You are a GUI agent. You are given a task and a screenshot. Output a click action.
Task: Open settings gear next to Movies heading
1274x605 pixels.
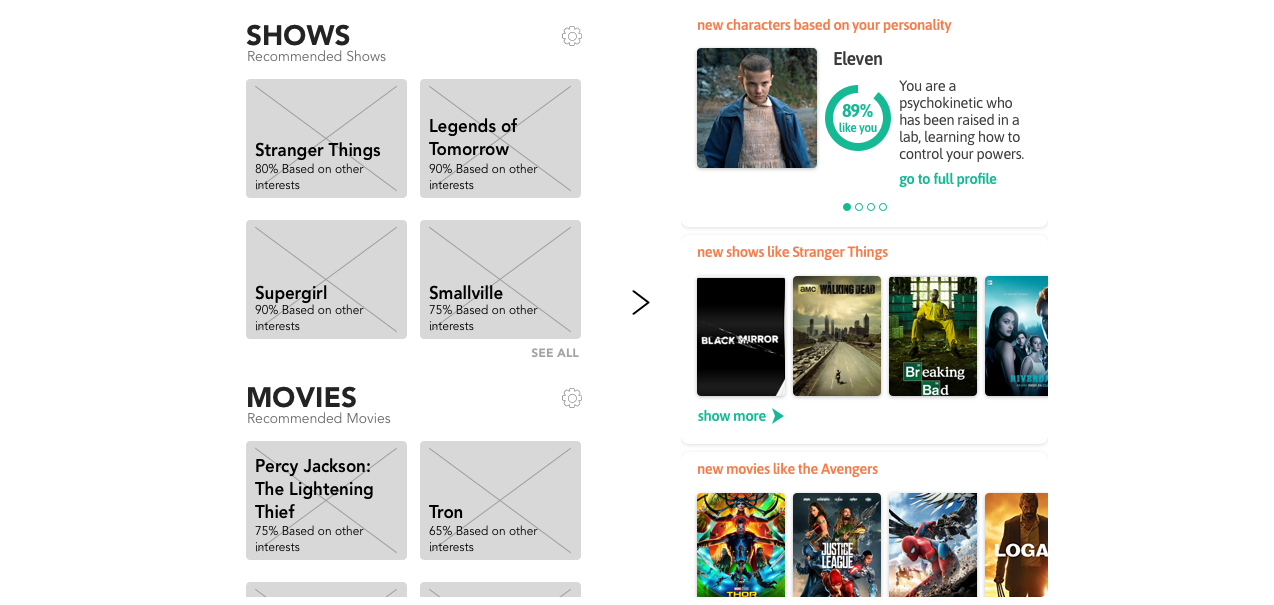(x=572, y=398)
